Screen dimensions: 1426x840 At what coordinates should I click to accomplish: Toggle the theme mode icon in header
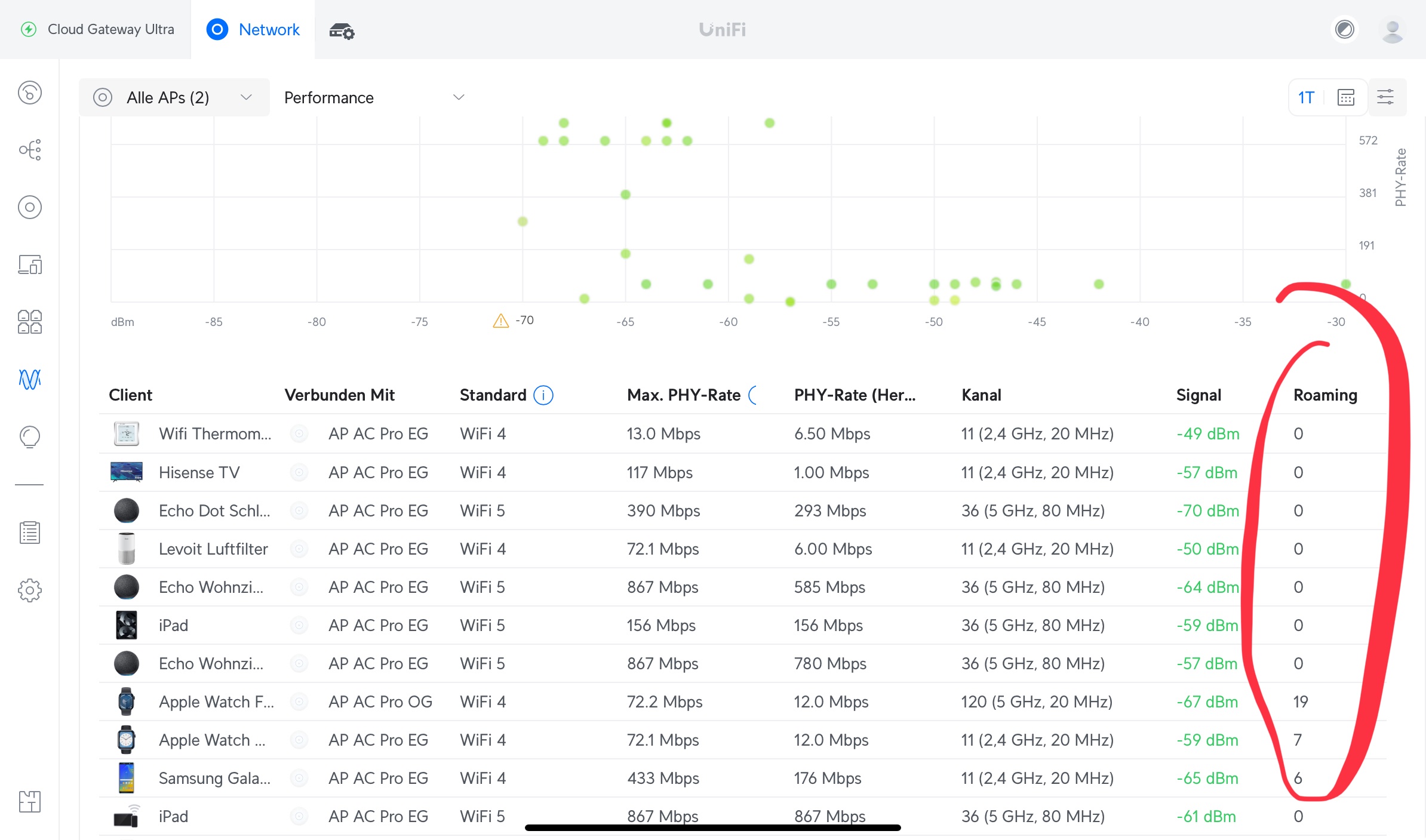point(1344,29)
